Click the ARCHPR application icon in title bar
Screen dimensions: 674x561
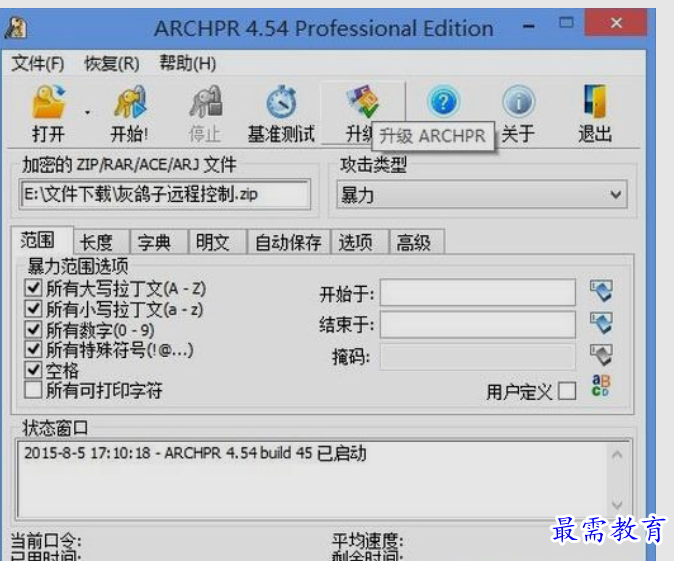(x=15, y=28)
